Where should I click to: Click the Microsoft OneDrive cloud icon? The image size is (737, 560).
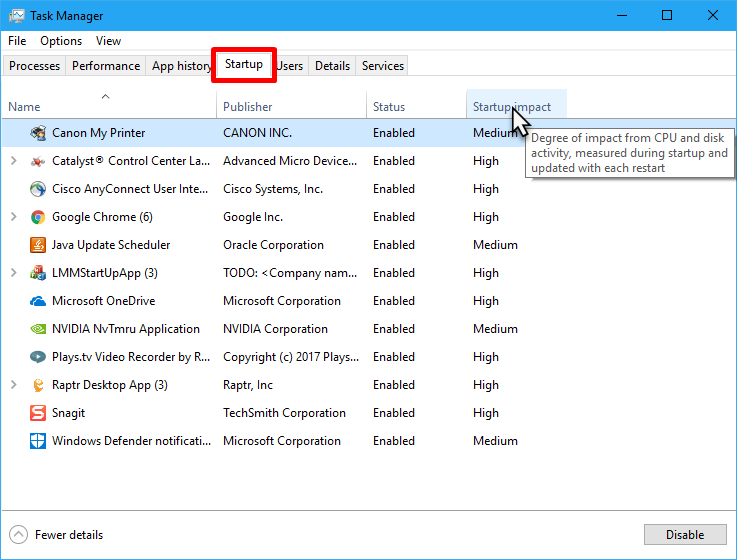pyautogui.click(x=38, y=301)
